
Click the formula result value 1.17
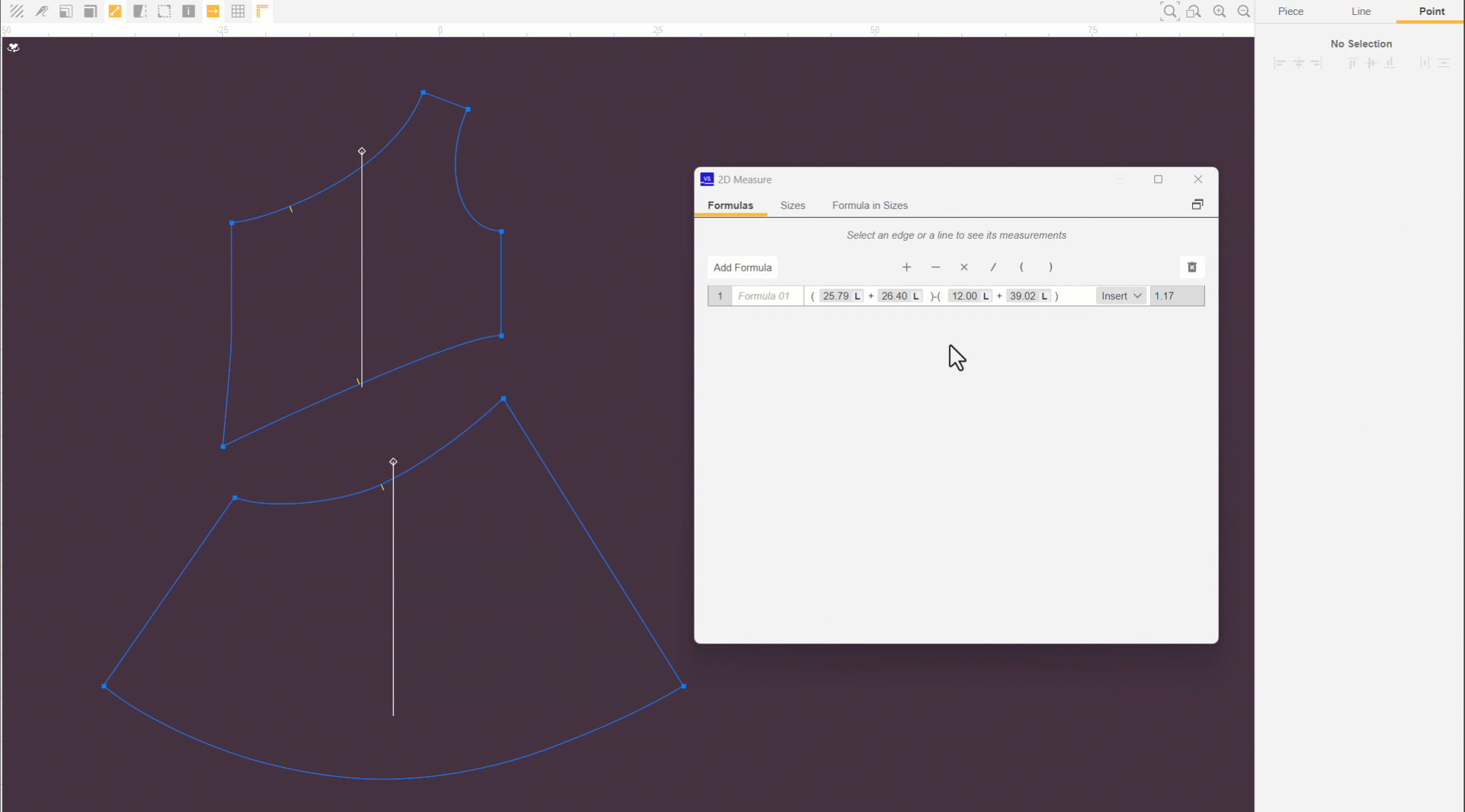[1177, 296]
